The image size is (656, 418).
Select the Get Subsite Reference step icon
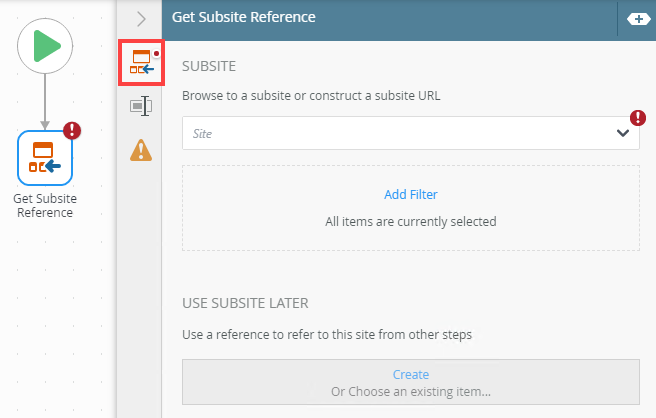pyautogui.click(x=45, y=157)
